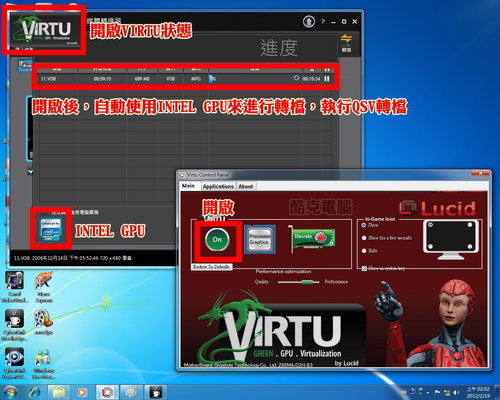This screenshot has width=500, height=400.
Task: Toggle checkbox at converter's left edge
Action: 30,172
